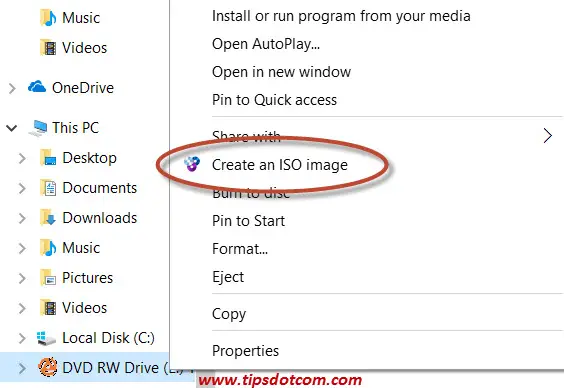Collapse the This PC tree node
The image size is (564, 388).
(x=12, y=128)
